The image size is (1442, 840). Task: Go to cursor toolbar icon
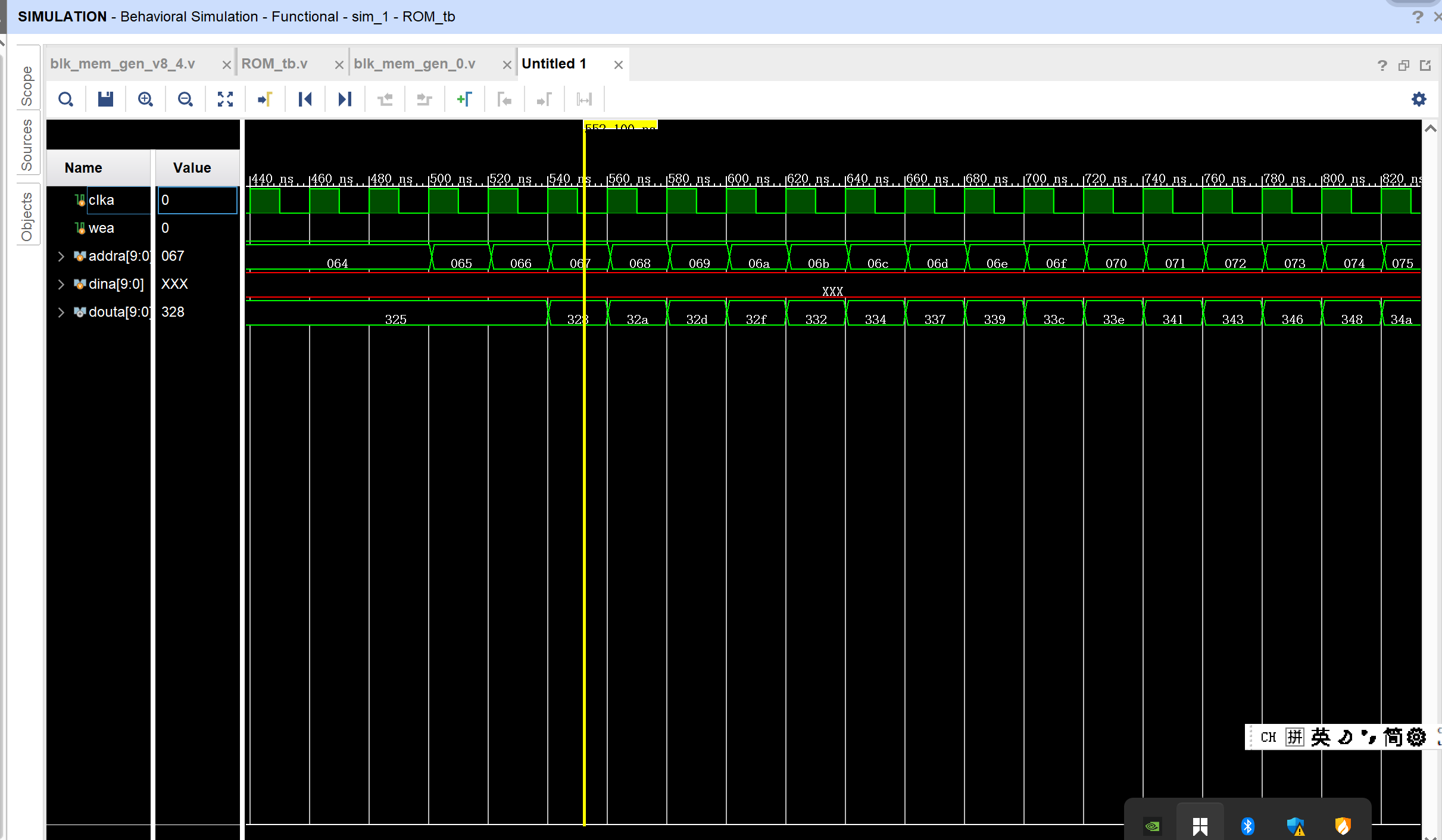265,99
